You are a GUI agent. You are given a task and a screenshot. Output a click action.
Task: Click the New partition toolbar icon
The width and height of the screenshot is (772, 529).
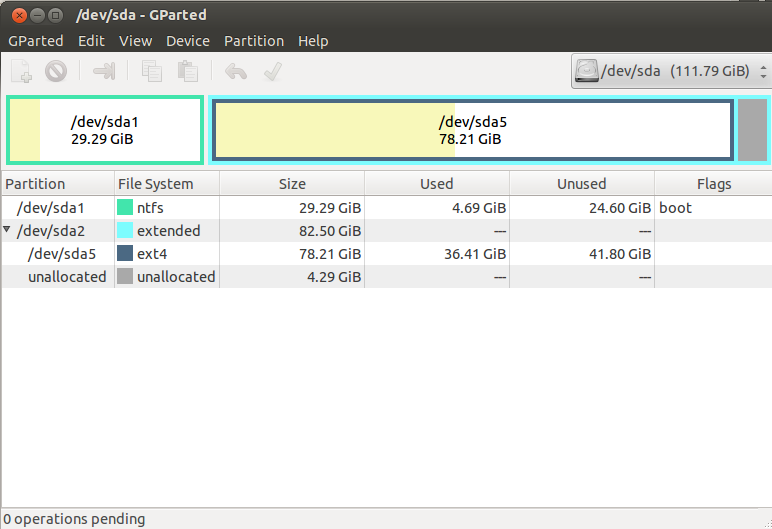pyautogui.click(x=22, y=72)
